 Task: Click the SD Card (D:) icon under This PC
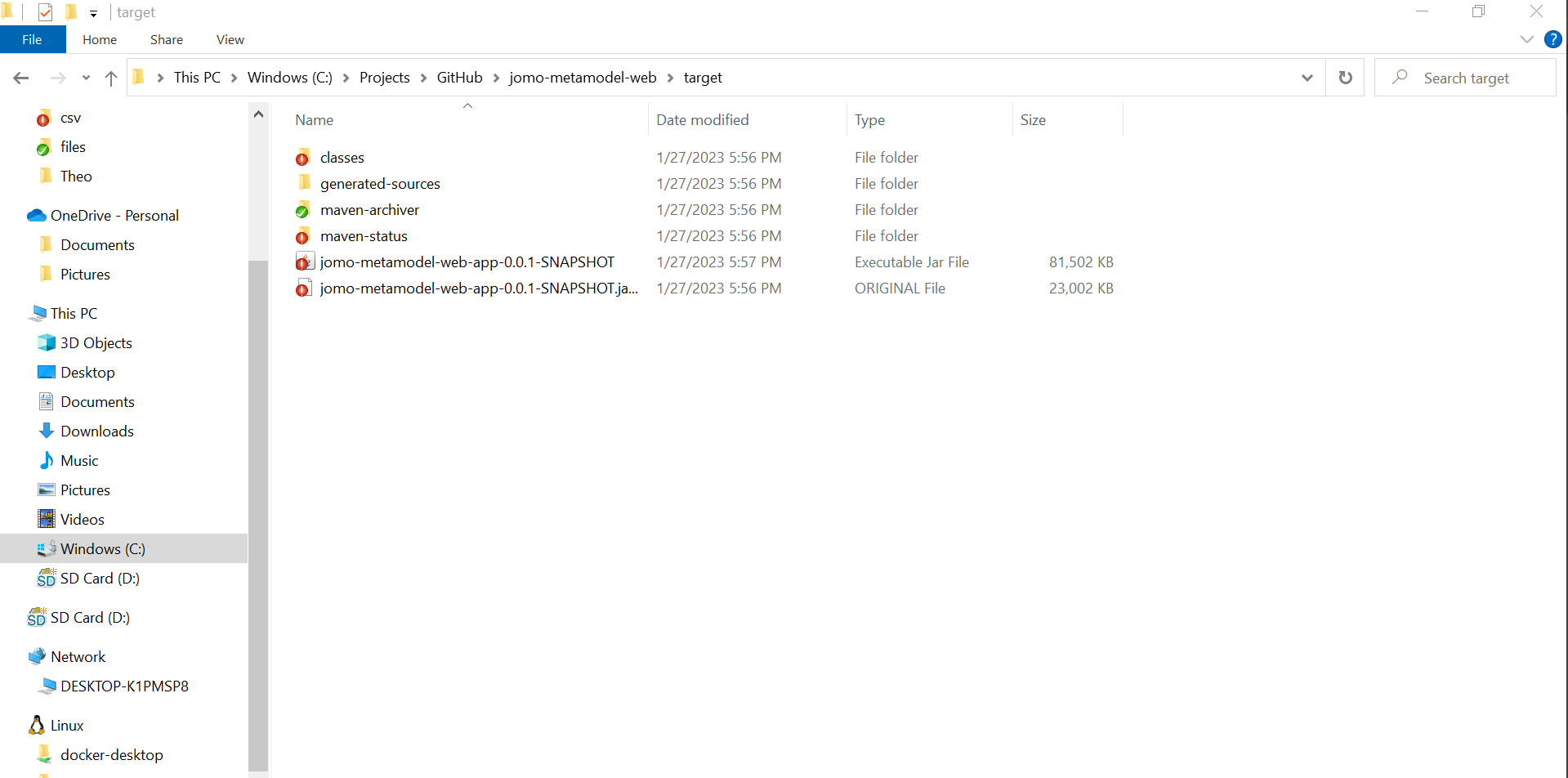[47, 579]
